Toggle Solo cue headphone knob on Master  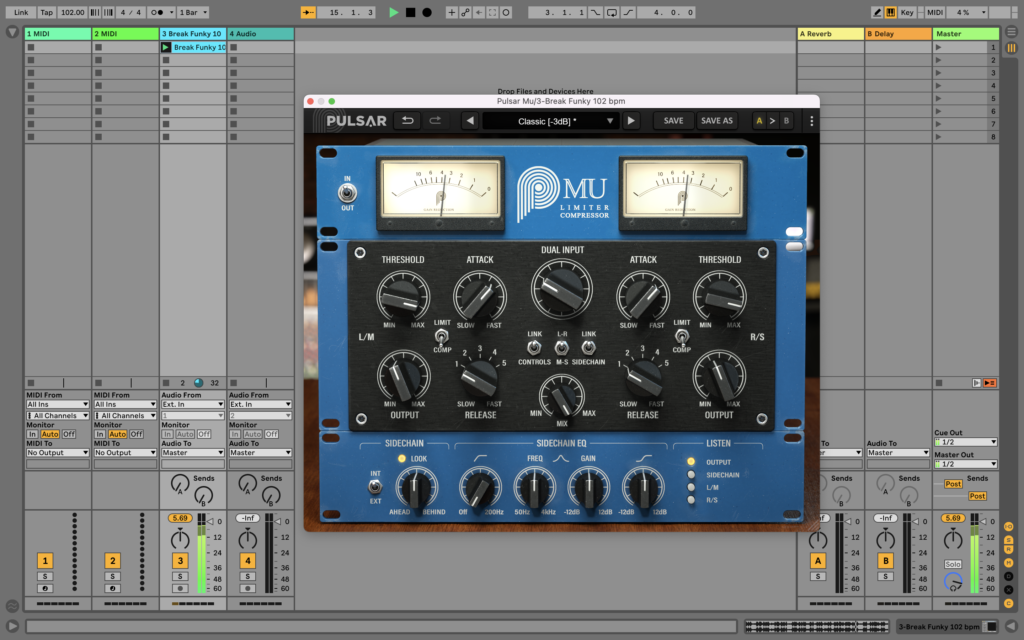(x=953, y=581)
